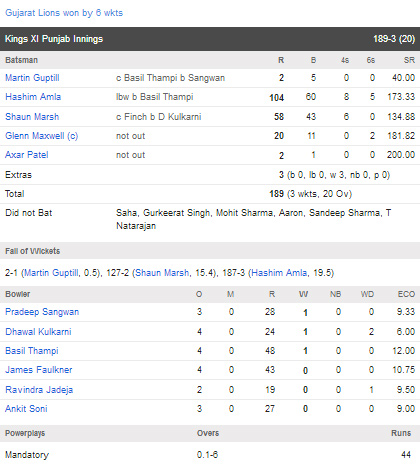Click the Bowler column header
The image size is (420, 470).
point(18,294)
